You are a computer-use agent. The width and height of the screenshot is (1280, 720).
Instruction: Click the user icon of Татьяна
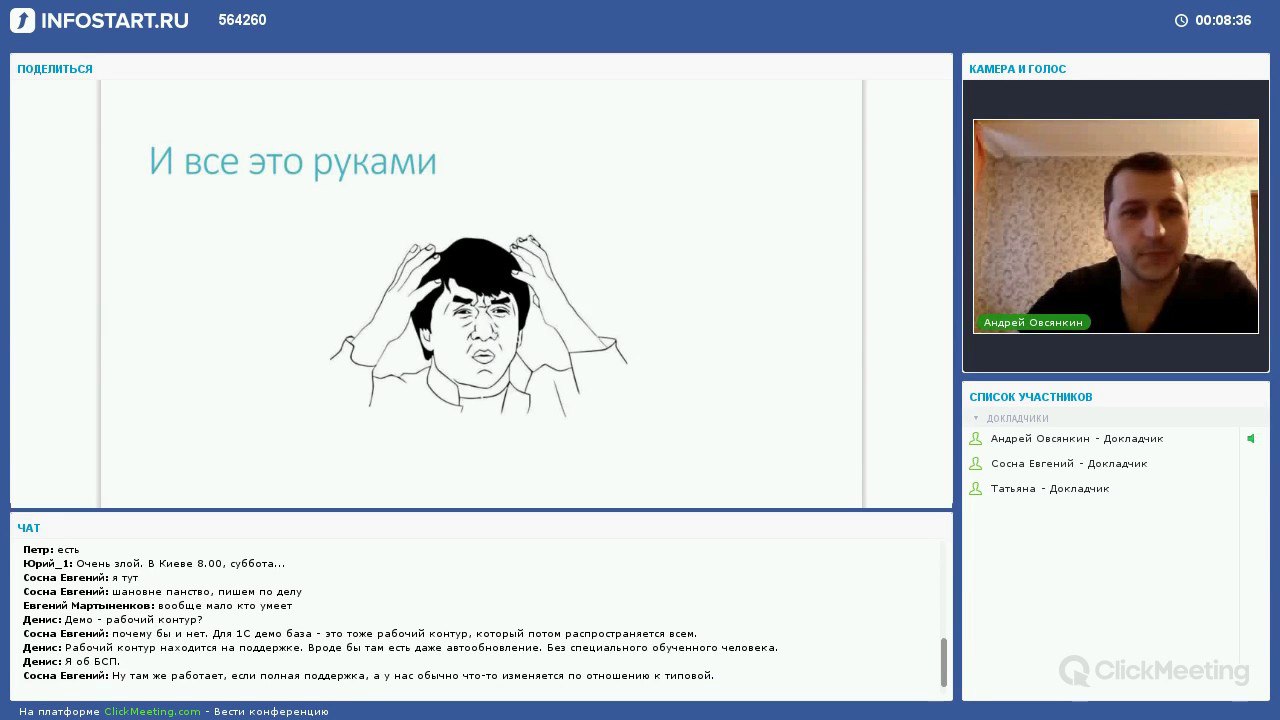coord(976,489)
